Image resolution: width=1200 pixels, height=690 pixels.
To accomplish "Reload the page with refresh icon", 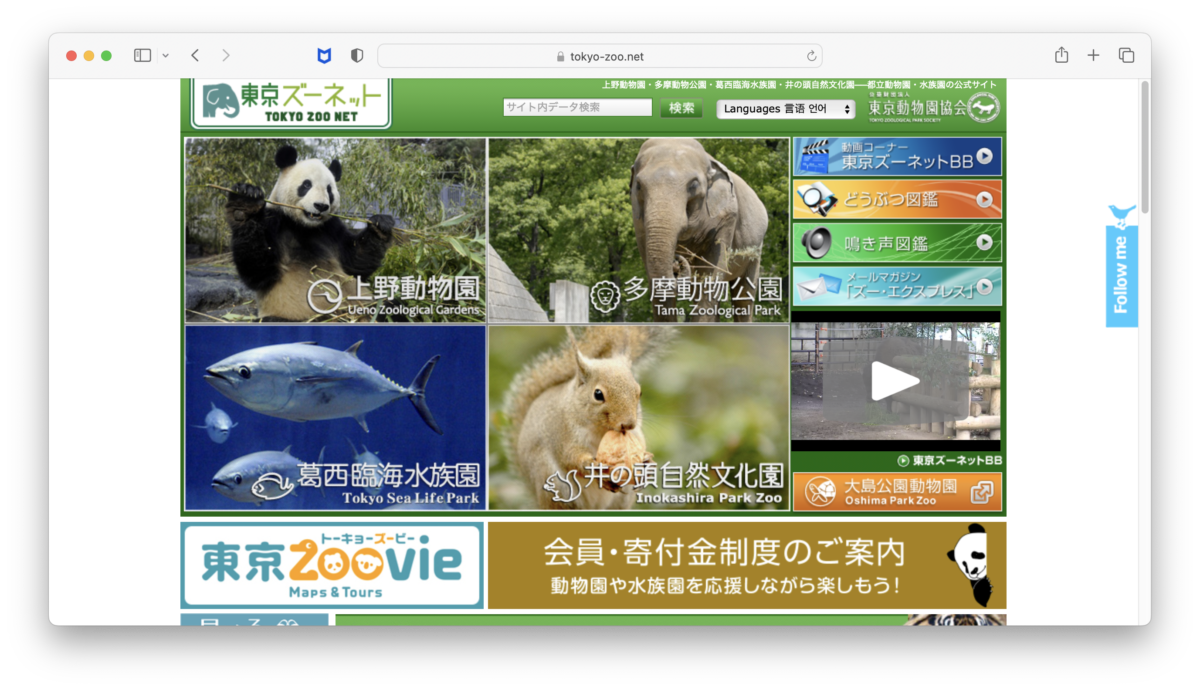I will tap(812, 56).
